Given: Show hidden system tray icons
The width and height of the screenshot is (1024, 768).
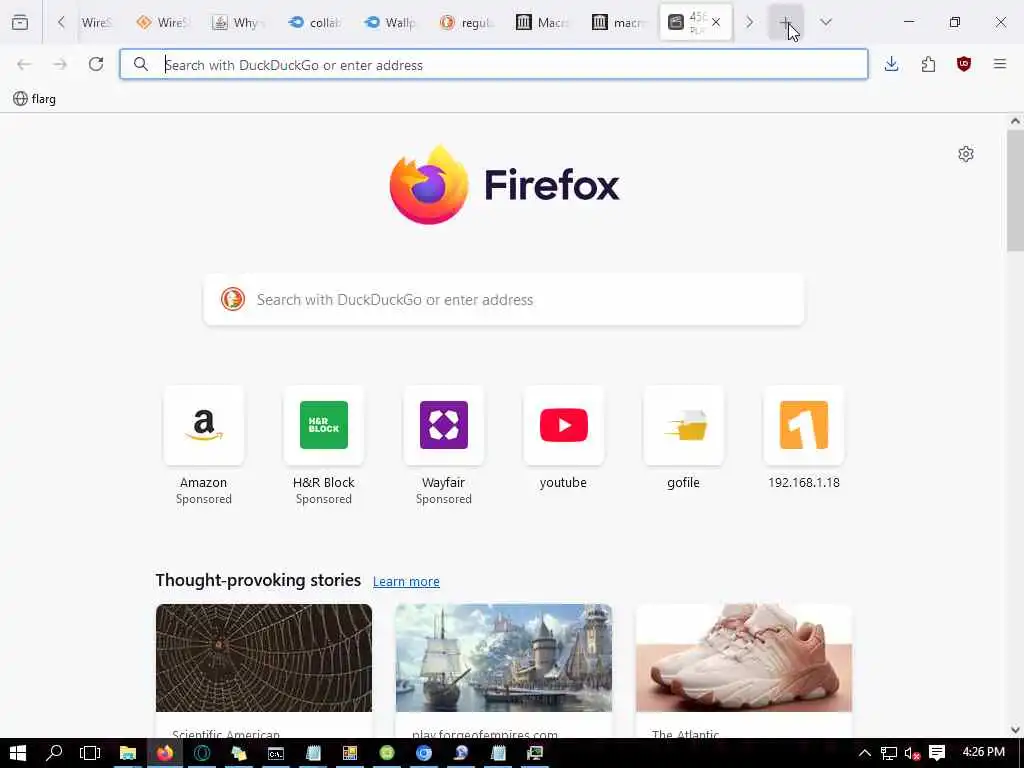Looking at the screenshot, I should pyautogui.click(x=865, y=753).
